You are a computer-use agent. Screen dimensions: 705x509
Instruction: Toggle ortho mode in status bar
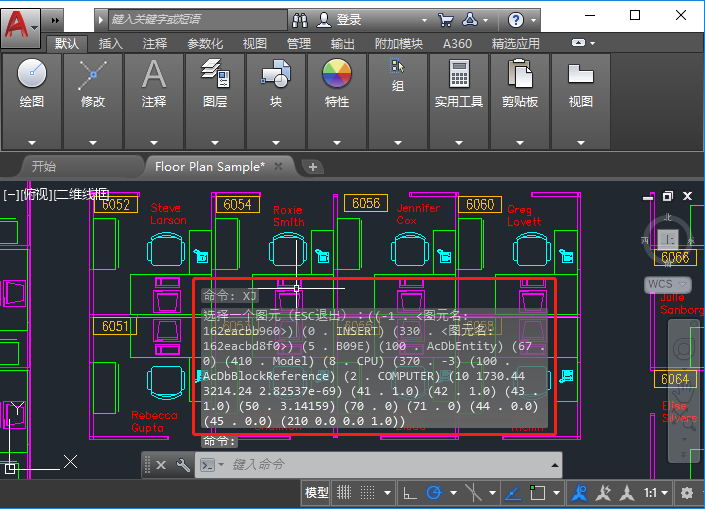pos(410,493)
